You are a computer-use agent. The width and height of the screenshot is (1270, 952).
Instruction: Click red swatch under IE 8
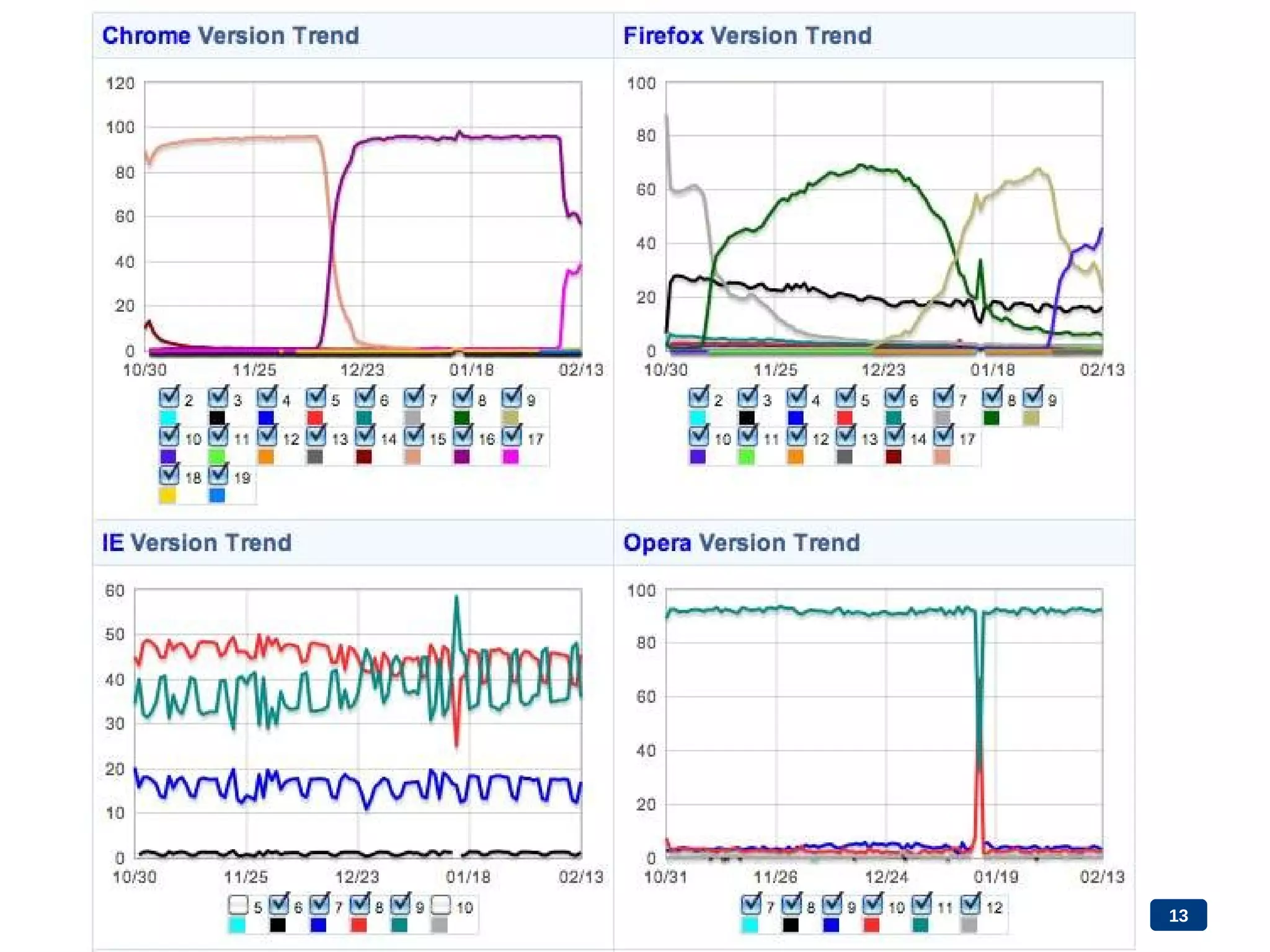358,925
